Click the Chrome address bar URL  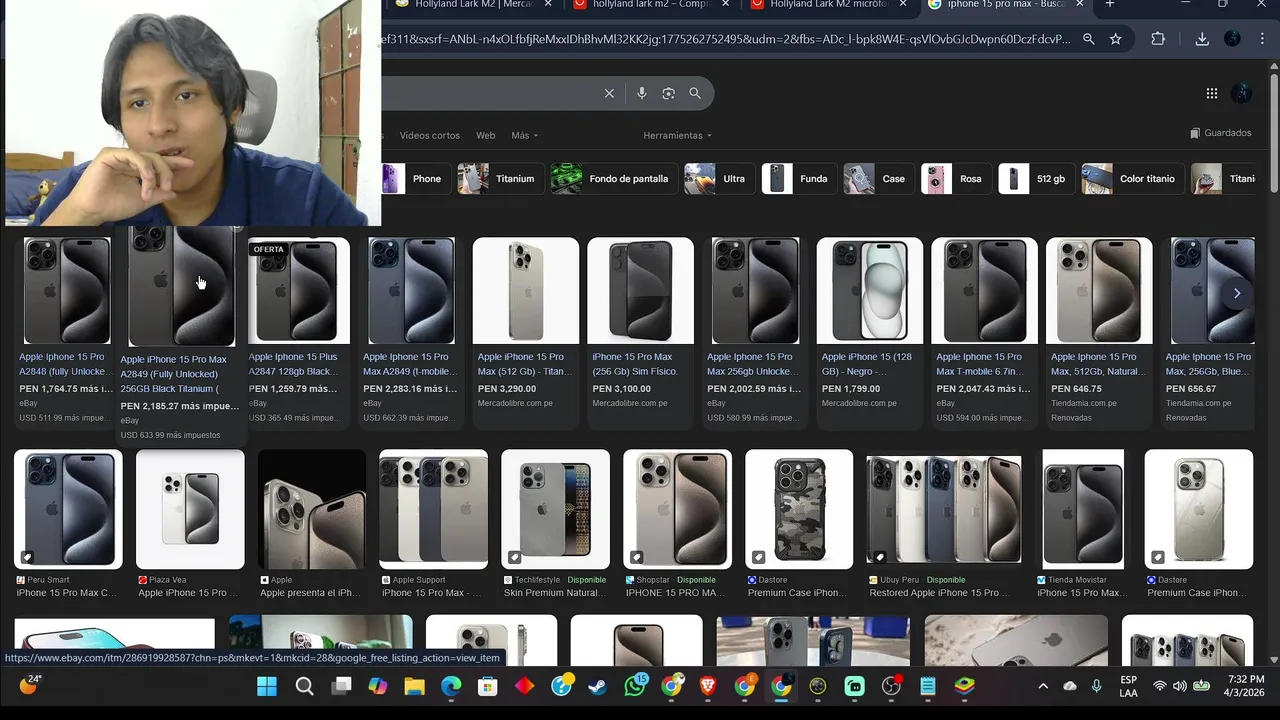725,39
